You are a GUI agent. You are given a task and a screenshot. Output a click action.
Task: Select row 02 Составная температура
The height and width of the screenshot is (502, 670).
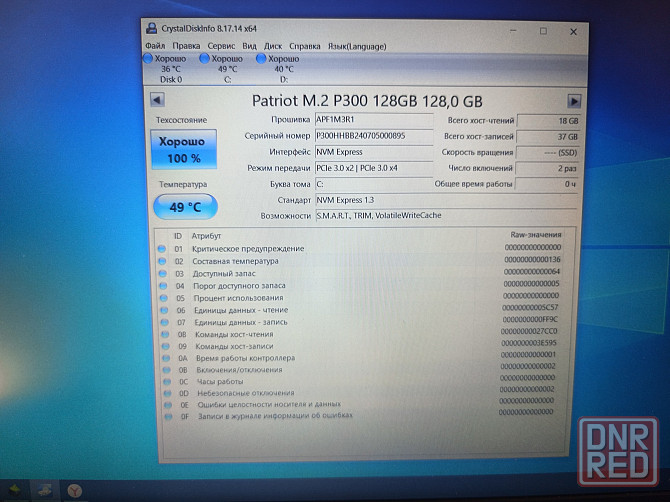[x=359, y=261]
